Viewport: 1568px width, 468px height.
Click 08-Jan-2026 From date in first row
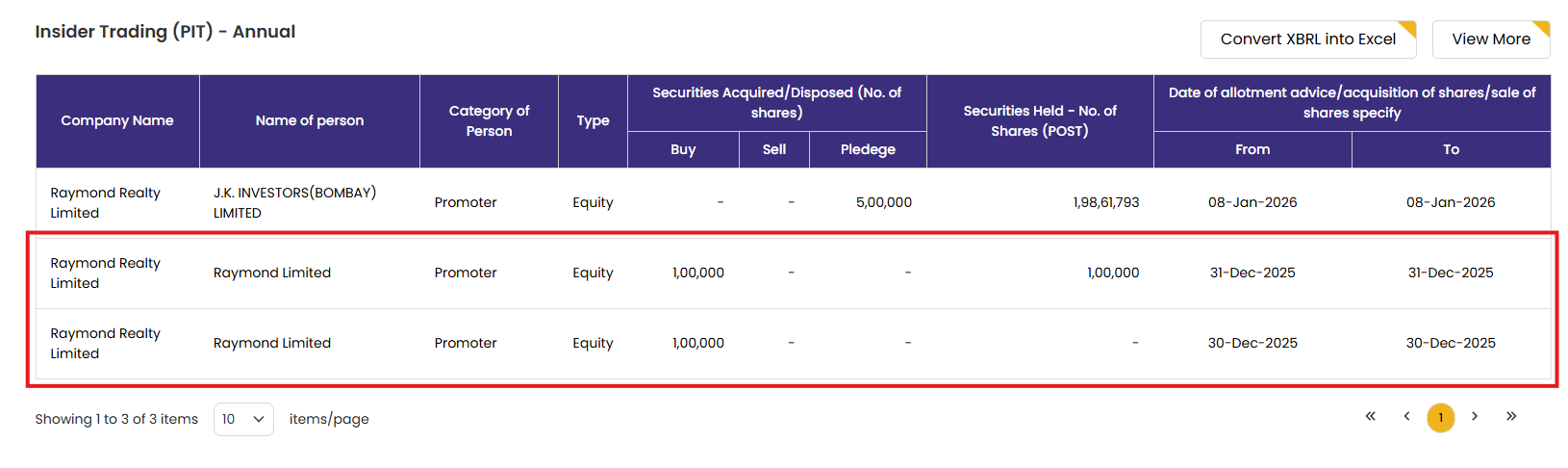click(x=1252, y=202)
